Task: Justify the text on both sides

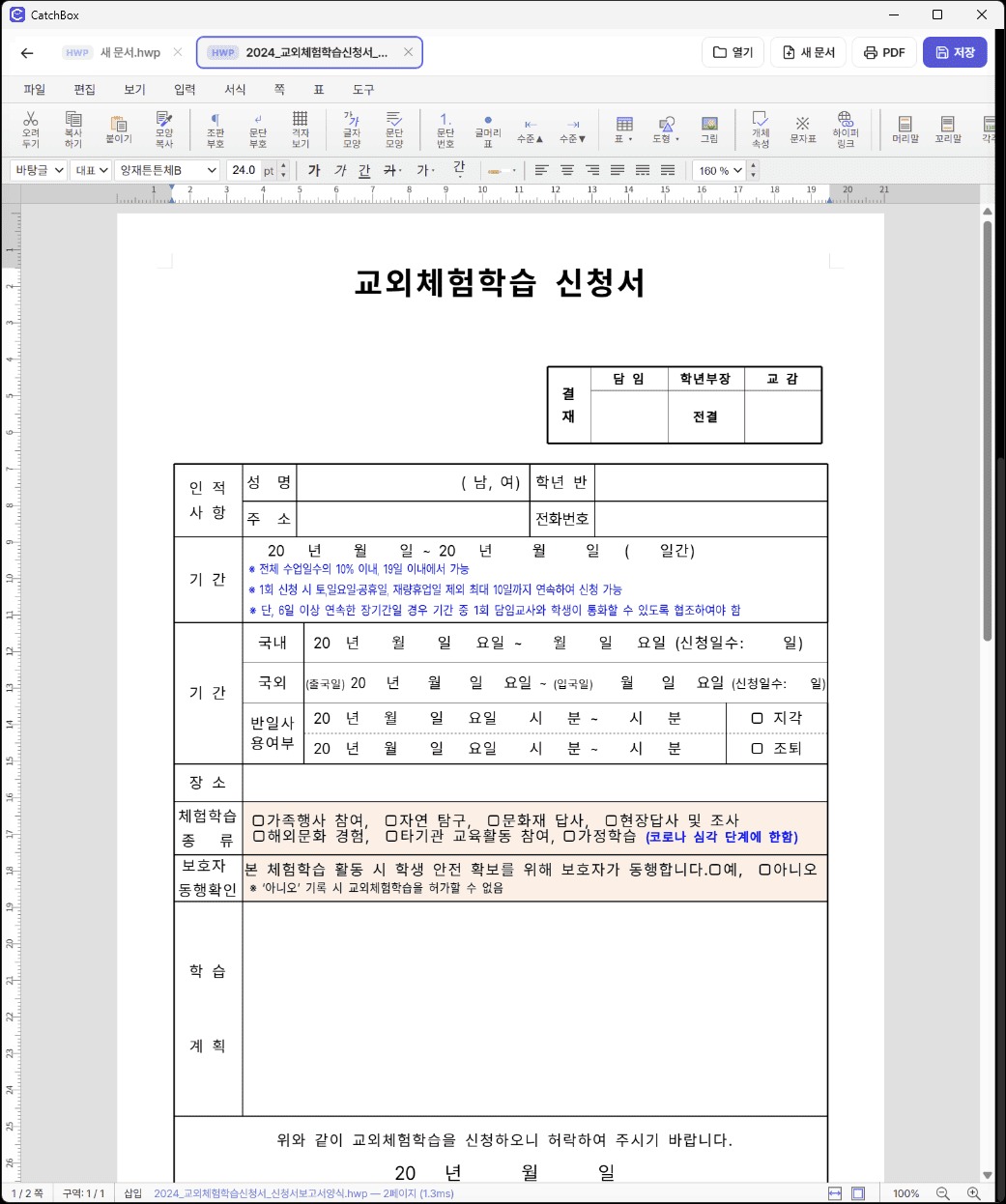Action: coord(618,170)
